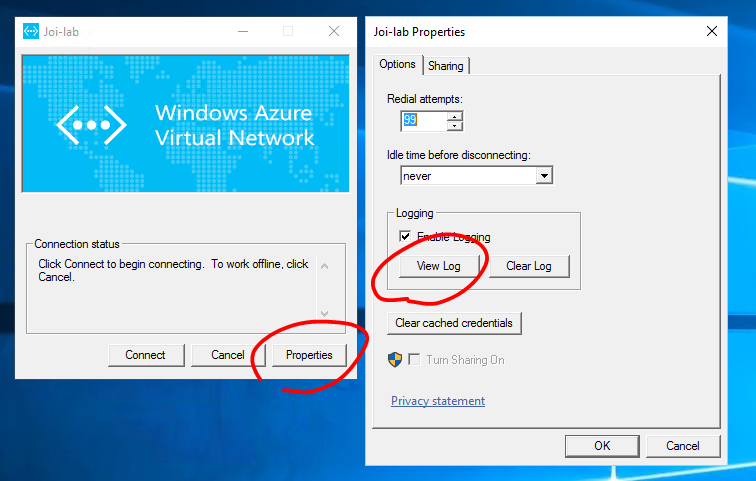Open Properties from the connection window
The image size is (756, 481).
[309, 355]
